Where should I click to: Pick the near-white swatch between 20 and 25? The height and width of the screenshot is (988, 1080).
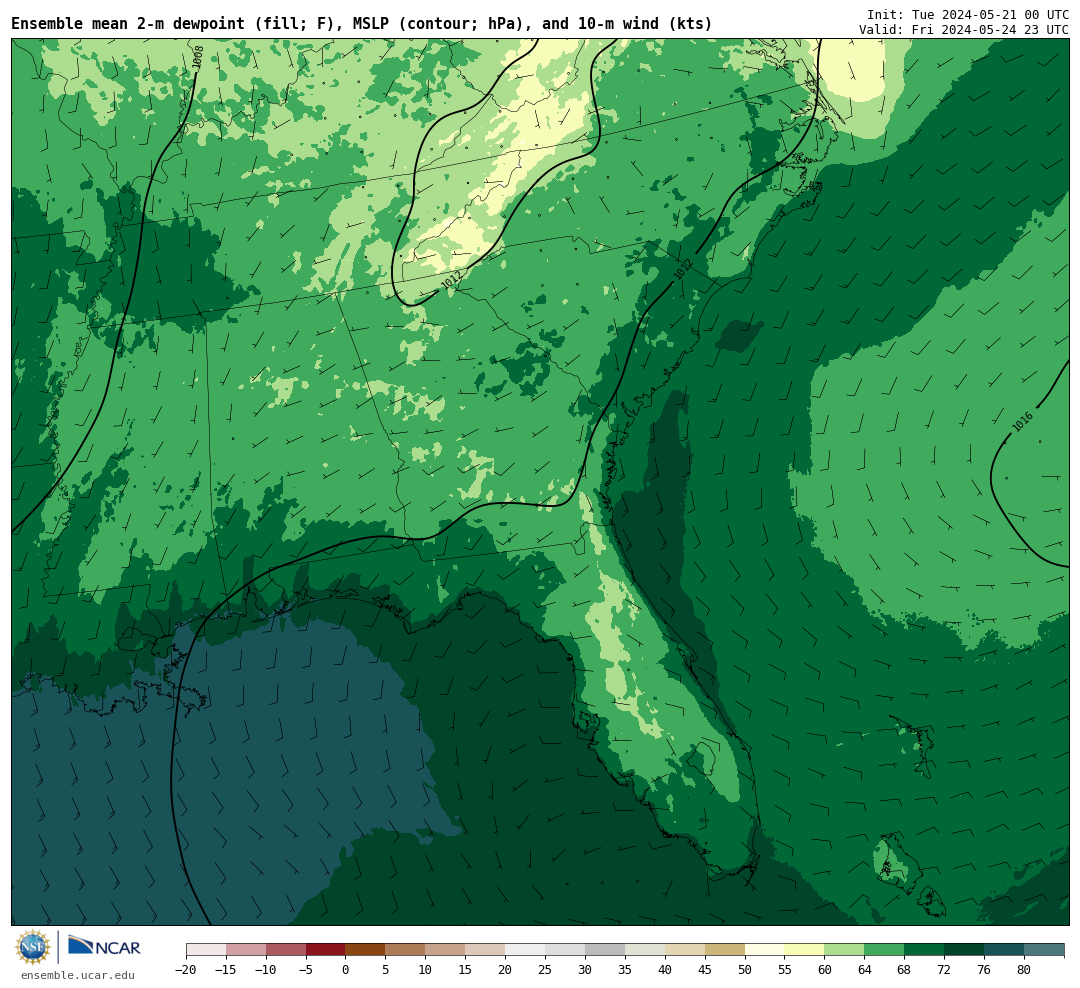pos(526,950)
